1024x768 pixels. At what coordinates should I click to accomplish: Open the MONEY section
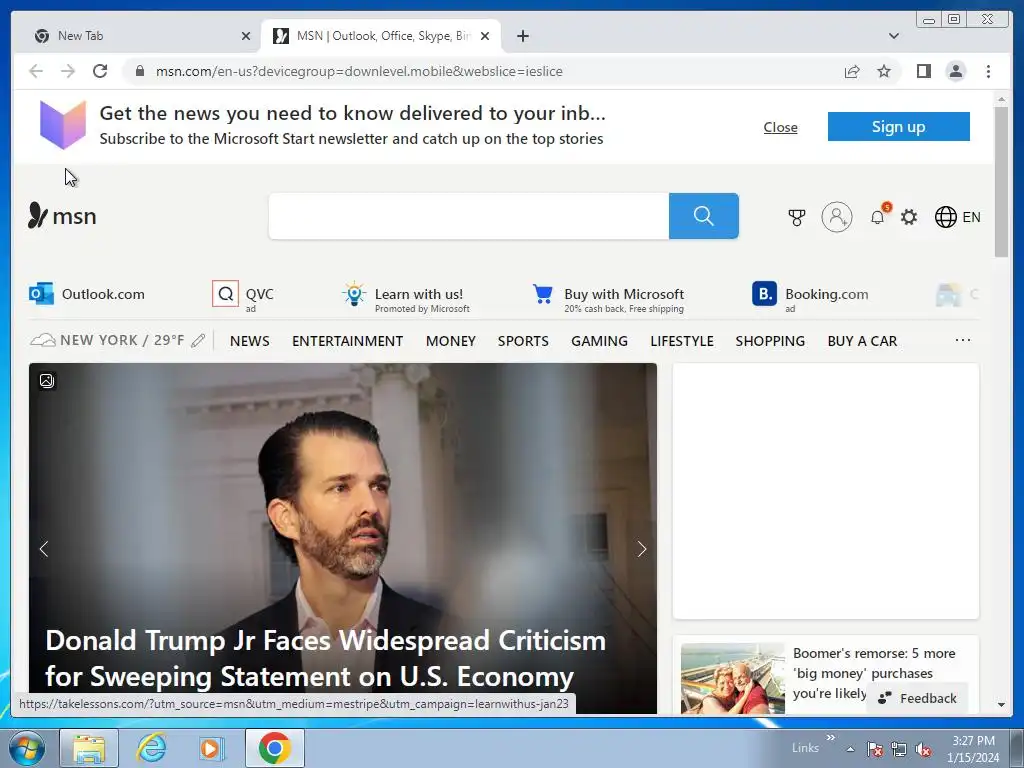point(451,341)
